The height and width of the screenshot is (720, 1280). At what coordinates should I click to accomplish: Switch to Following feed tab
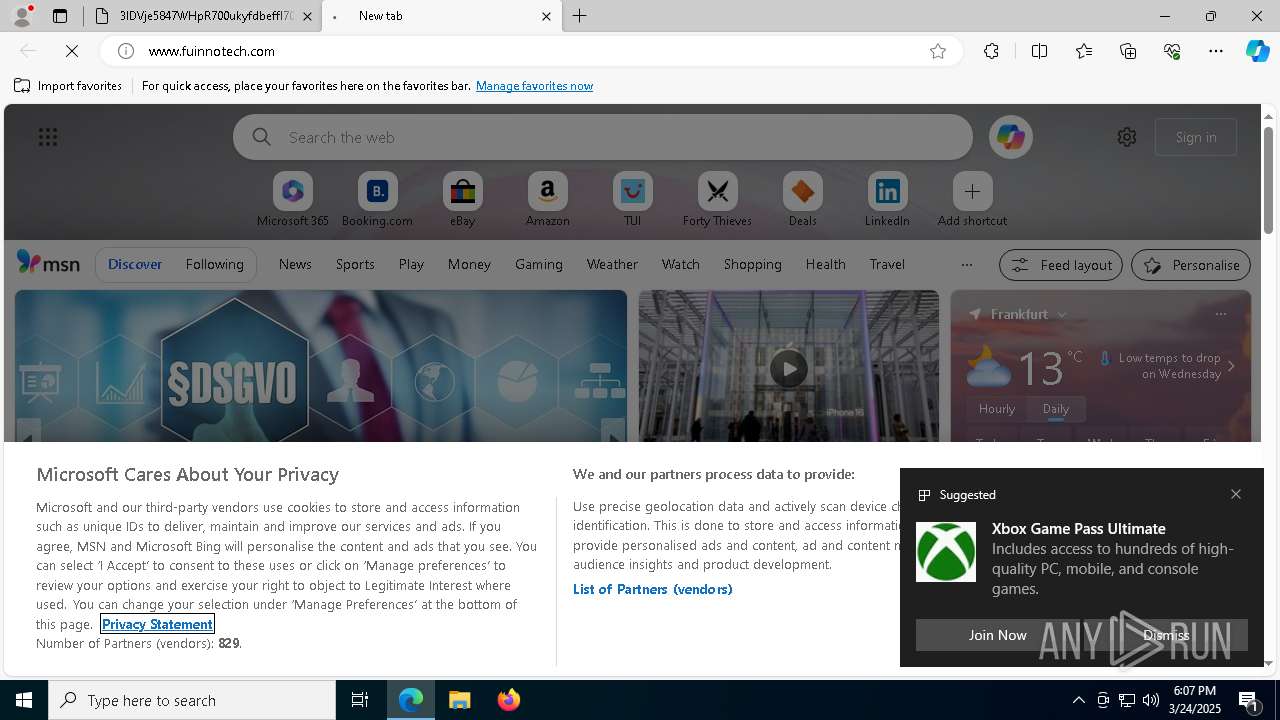(214, 264)
